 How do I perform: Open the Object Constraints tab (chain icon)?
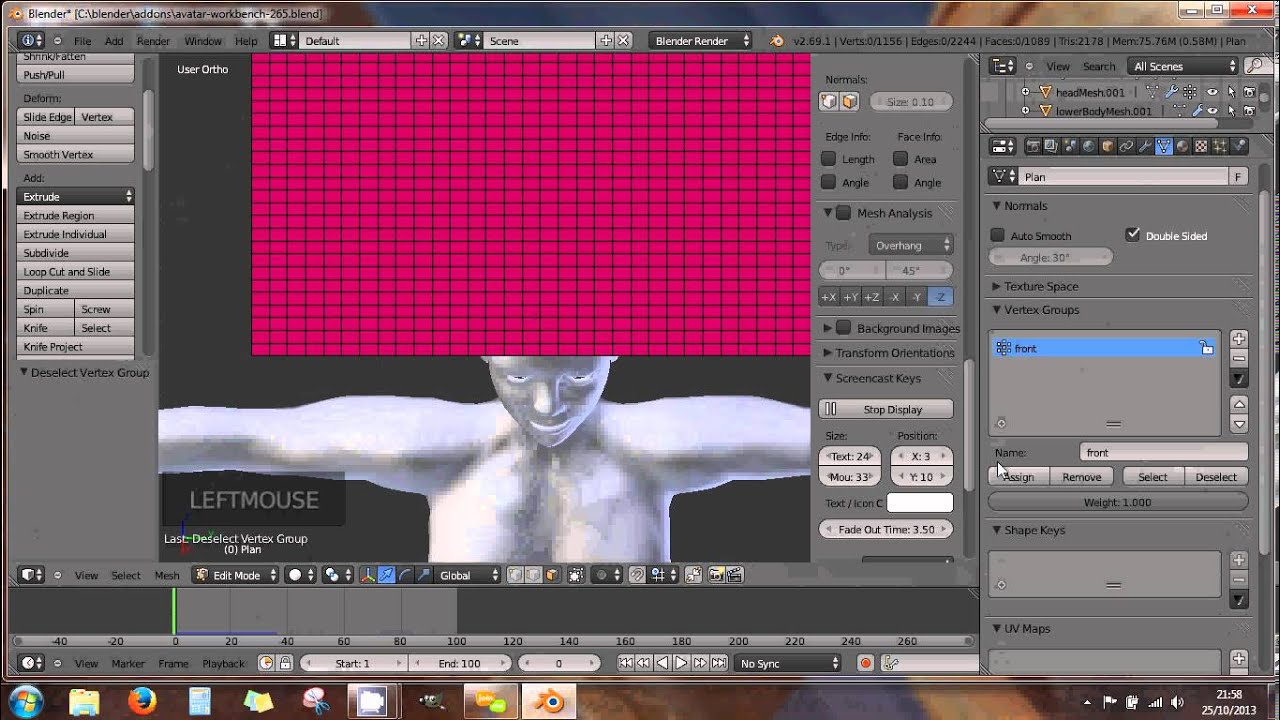1126,146
